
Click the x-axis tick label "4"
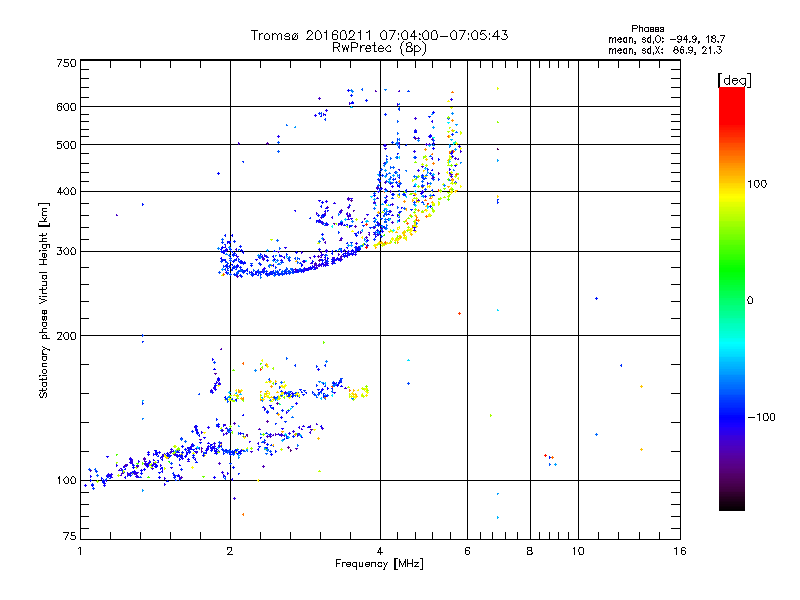(380, 551)
